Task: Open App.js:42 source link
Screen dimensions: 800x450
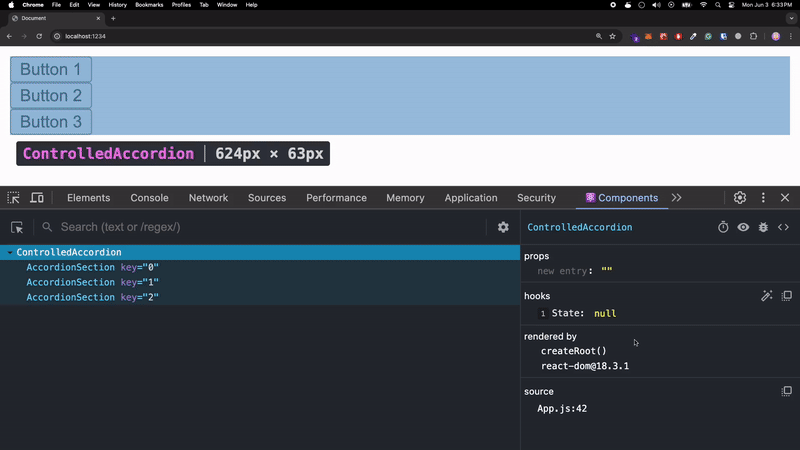Action: [562, 409]
